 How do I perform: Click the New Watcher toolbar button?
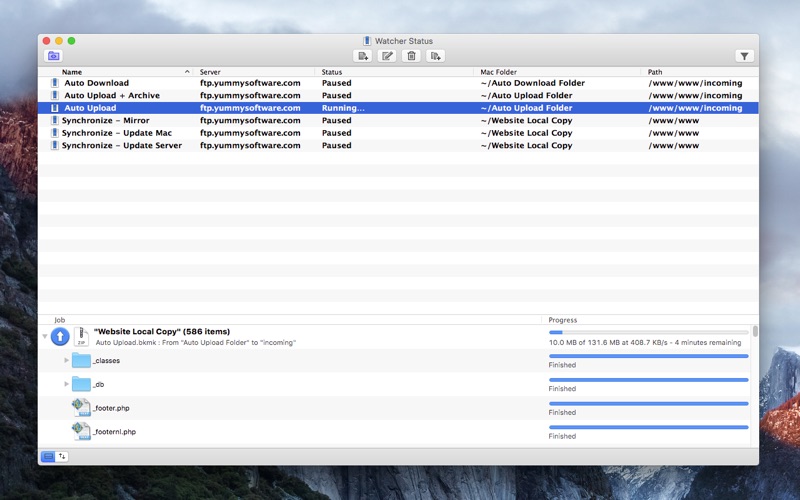click(x=362, y=56)
